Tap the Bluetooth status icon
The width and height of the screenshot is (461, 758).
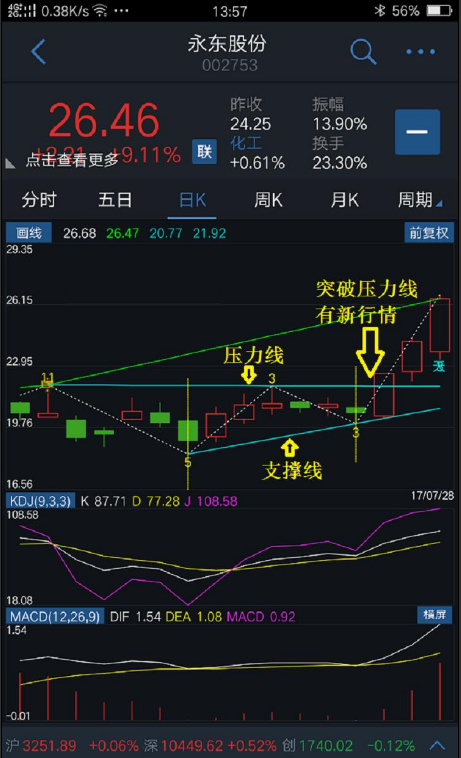click(380, 10)
